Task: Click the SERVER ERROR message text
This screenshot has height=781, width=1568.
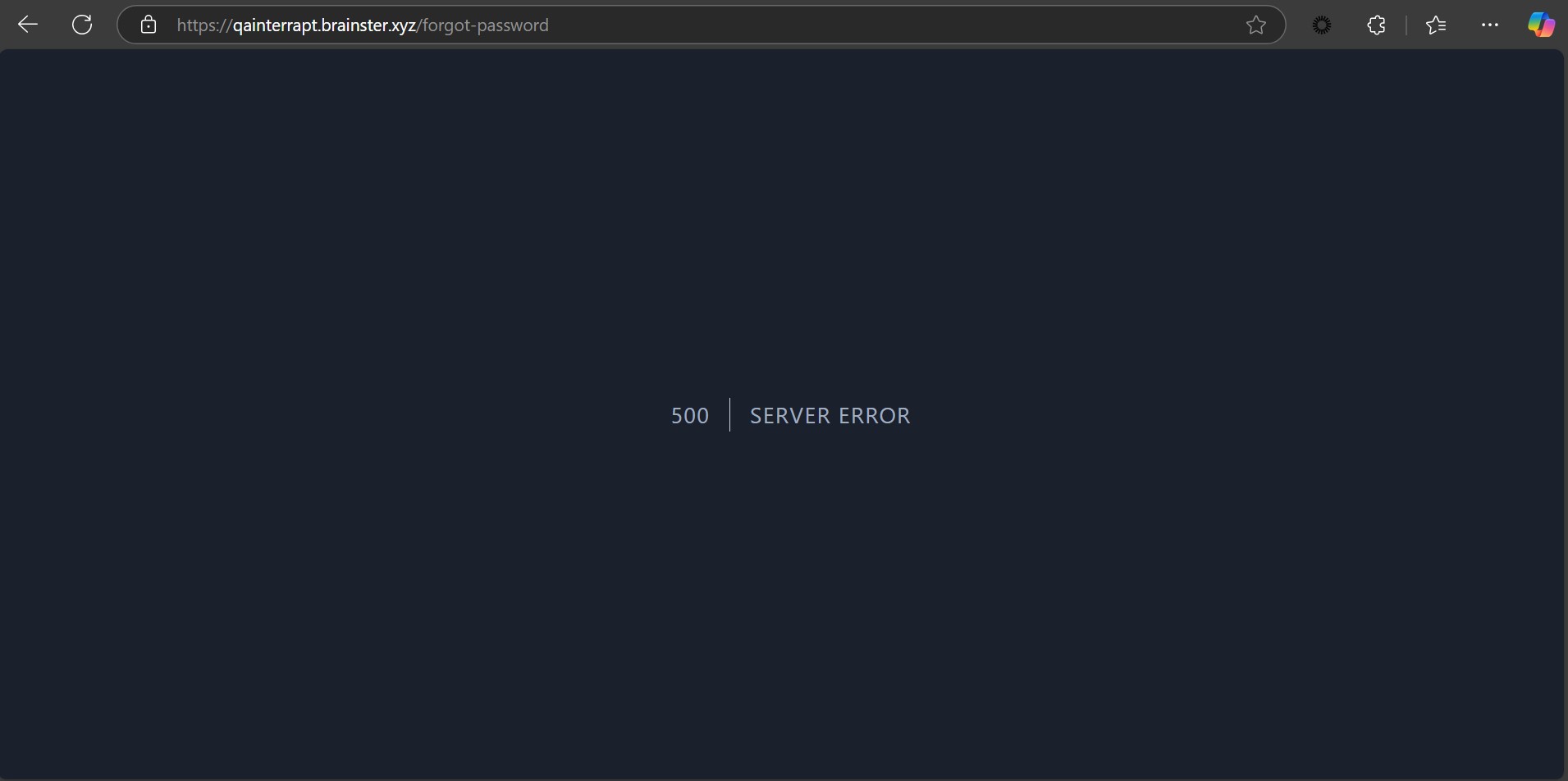Action: click(x=830, y=416)
